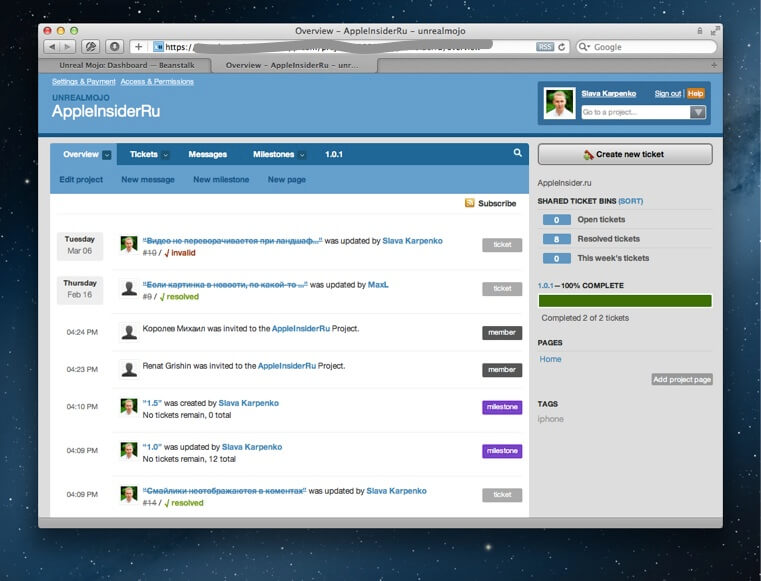Open This week's tickets bin
761x581 pixels.
pos(613,258)
